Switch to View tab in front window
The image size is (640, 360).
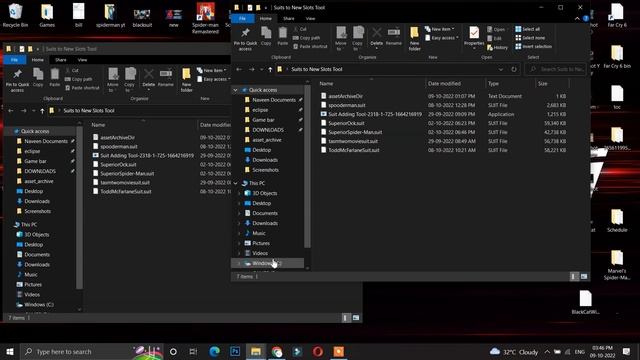coord(310,19)
